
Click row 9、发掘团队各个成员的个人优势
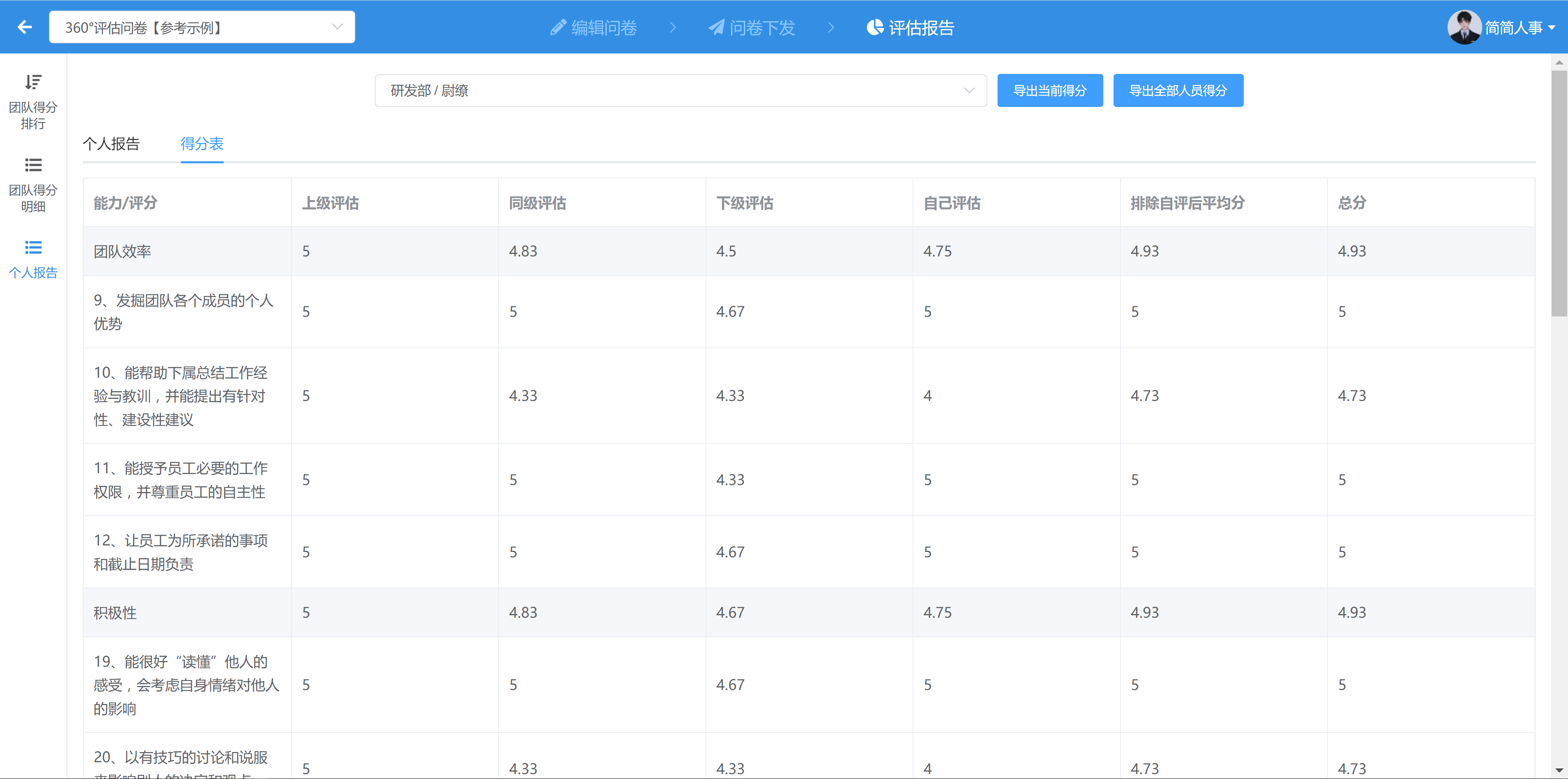coord(809,312)
